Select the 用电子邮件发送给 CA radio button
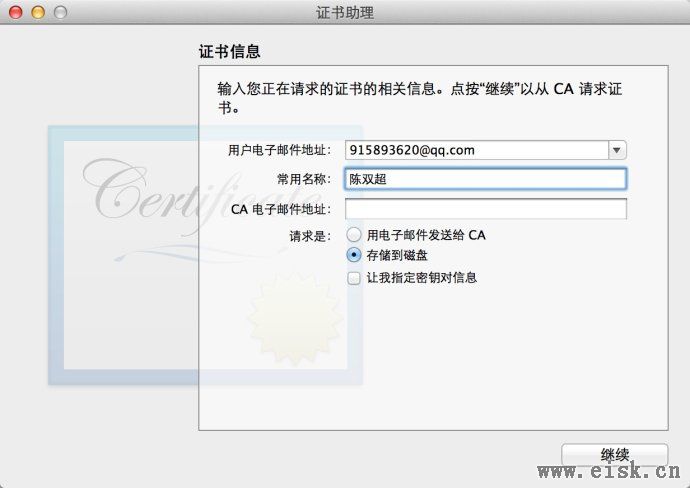The image size is (690, 488). pyautogui.click(x=354, y=235)
